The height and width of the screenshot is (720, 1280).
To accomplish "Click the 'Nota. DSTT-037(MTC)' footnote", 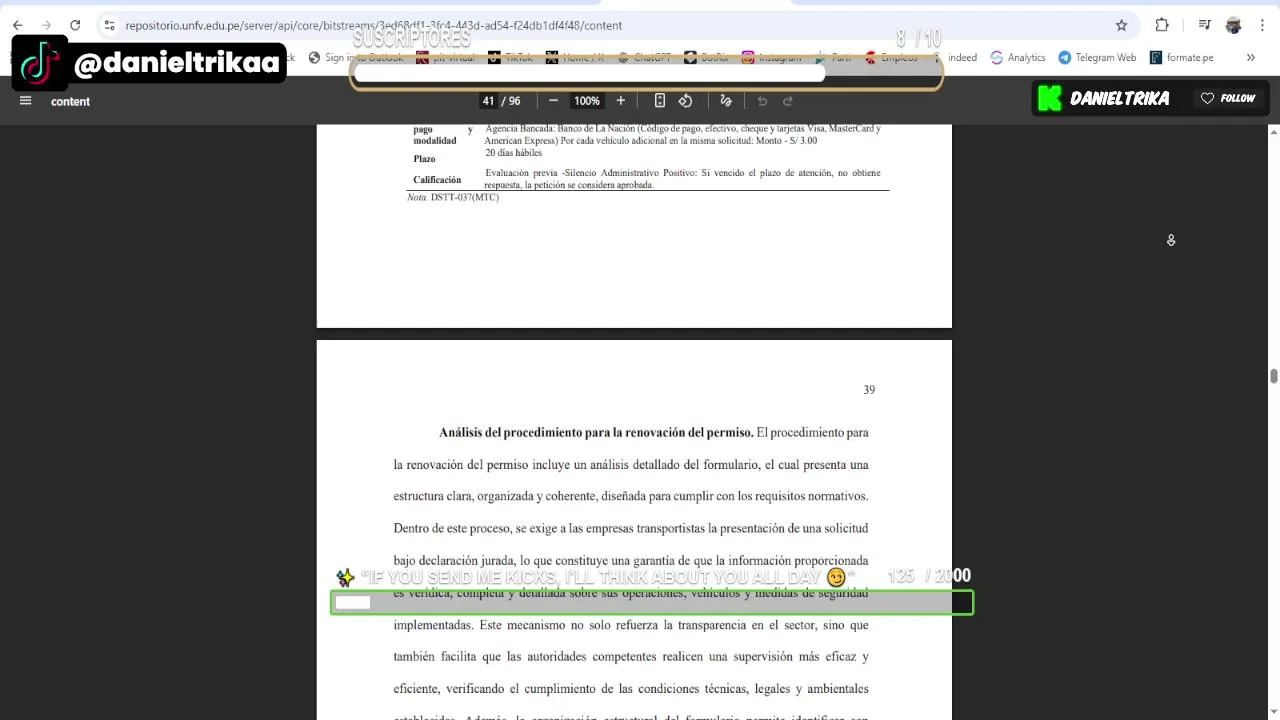I will tap(453, 197).
